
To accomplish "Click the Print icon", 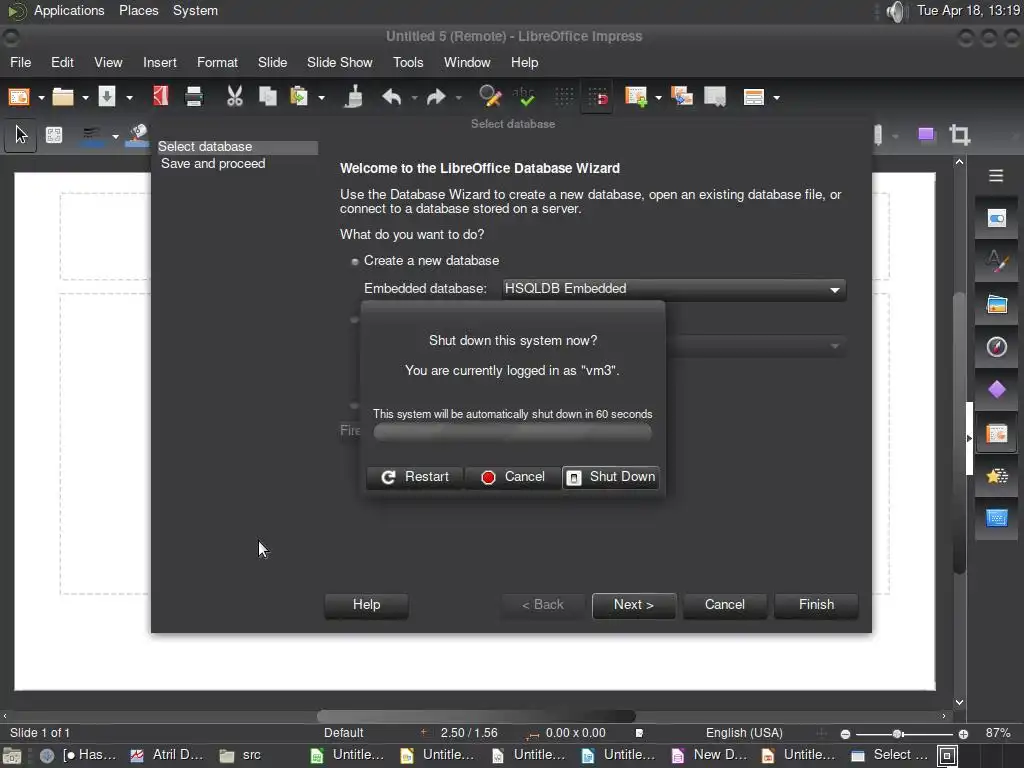I will coord(194,97).
